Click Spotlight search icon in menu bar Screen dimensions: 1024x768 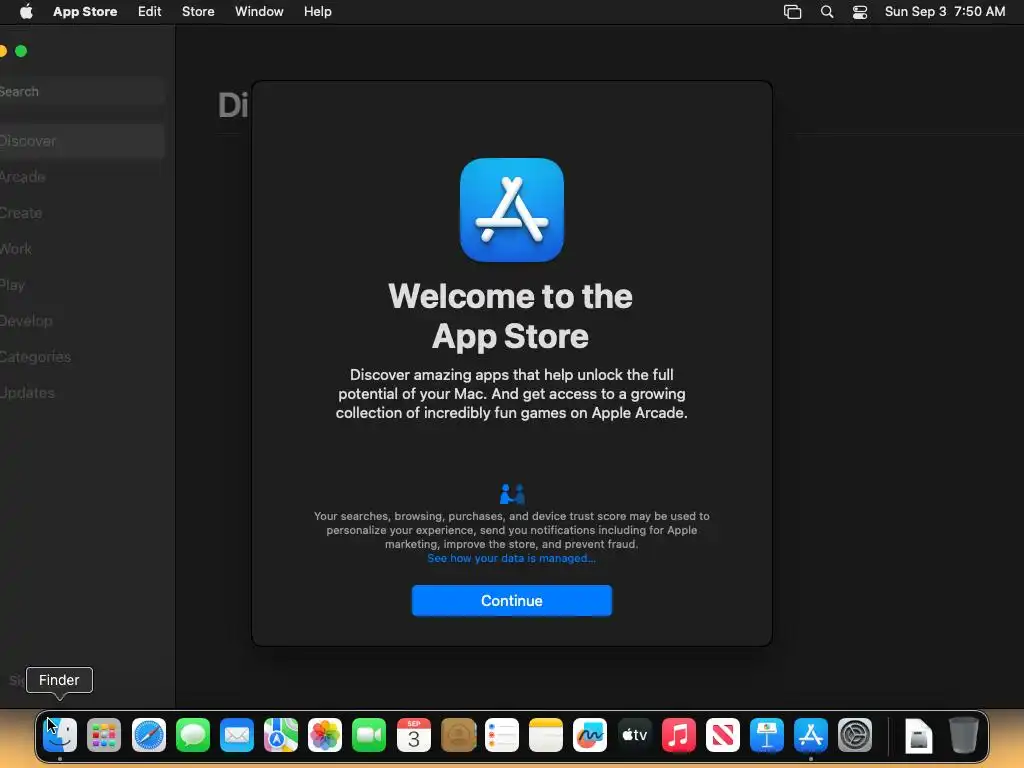pyautogui.click(x=827, y=12)
